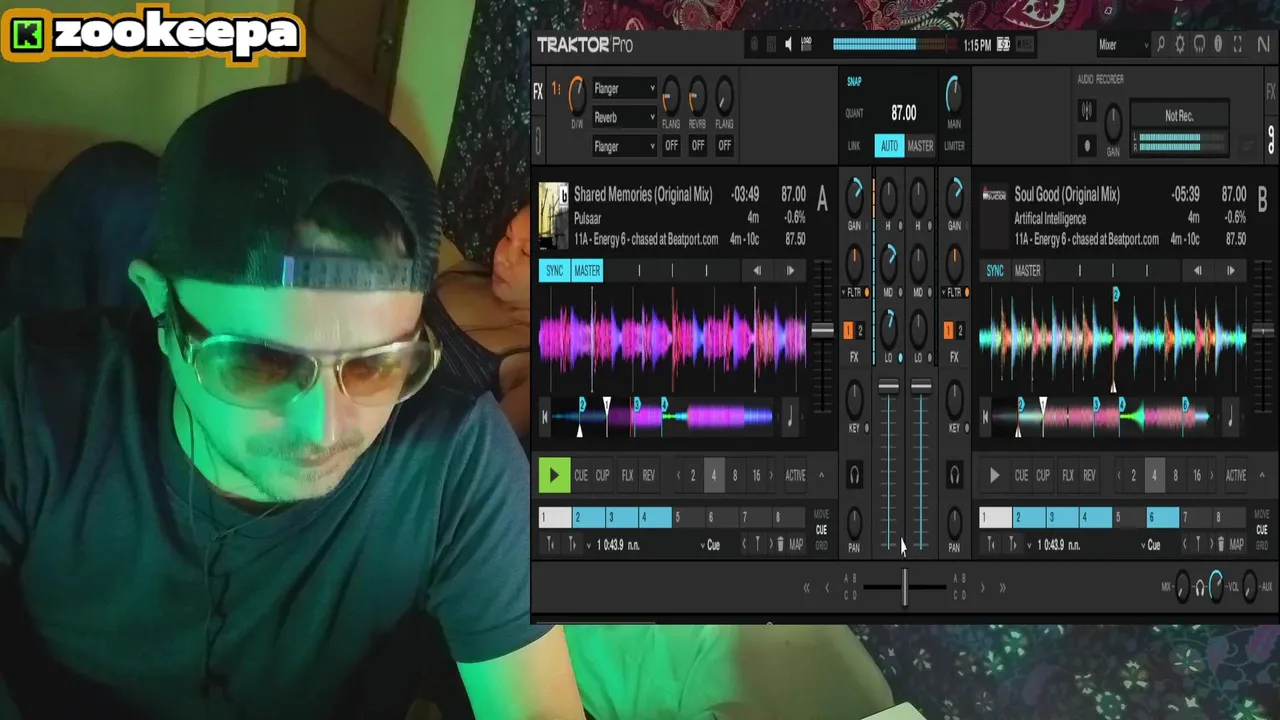Screen dimensions: 1280x720
Task: Select loop size 2 on deck A
Action: pyautogui.click(x=692, y=476)
